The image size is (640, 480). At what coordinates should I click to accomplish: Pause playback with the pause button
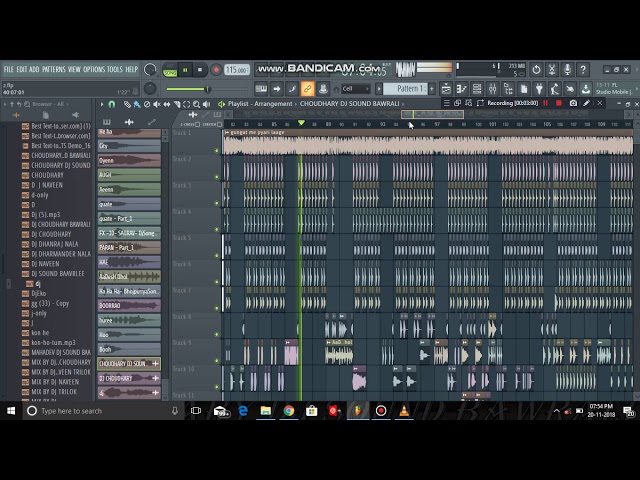(185, 70)
